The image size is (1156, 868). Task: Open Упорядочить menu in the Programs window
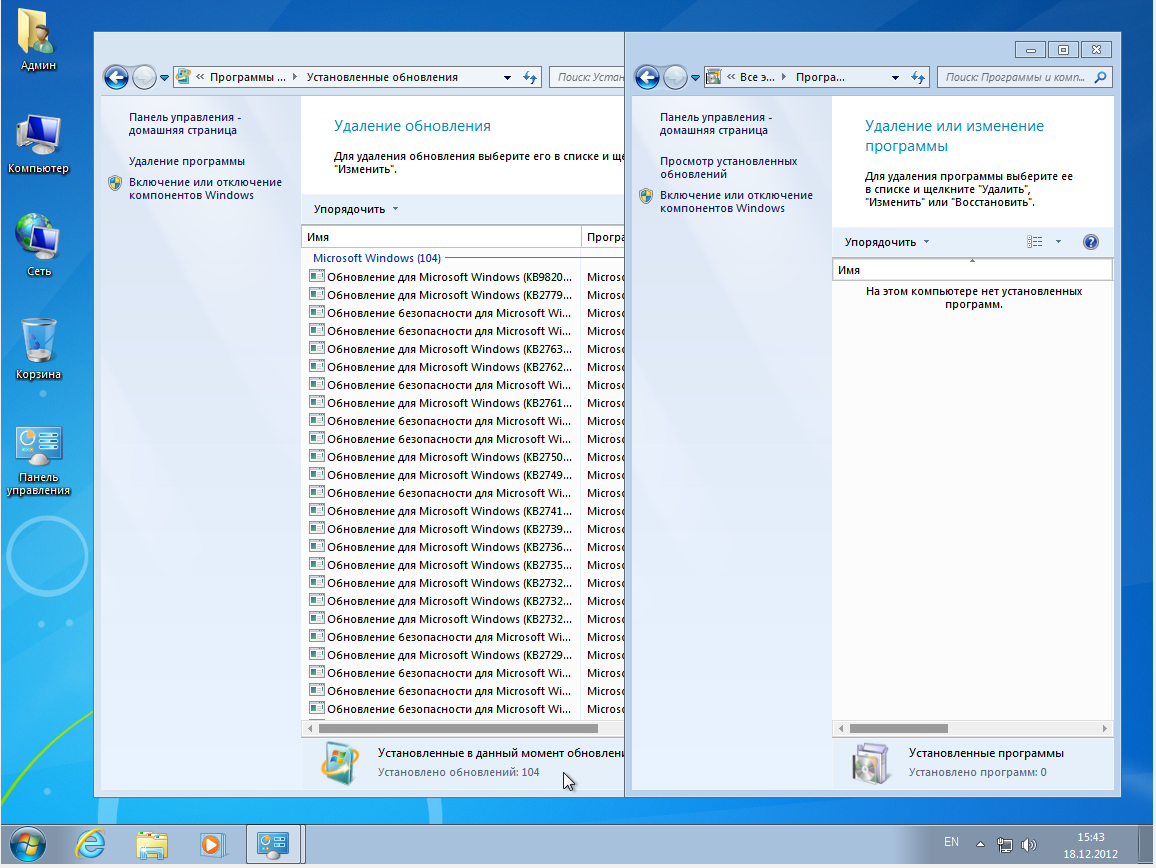(887, 243)
